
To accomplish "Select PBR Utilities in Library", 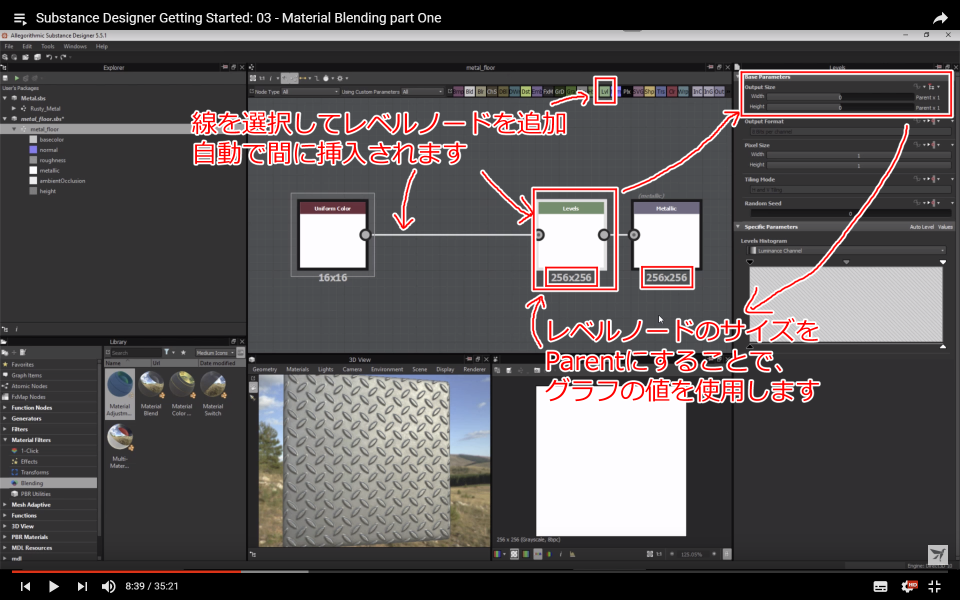I will click(36, 494).
